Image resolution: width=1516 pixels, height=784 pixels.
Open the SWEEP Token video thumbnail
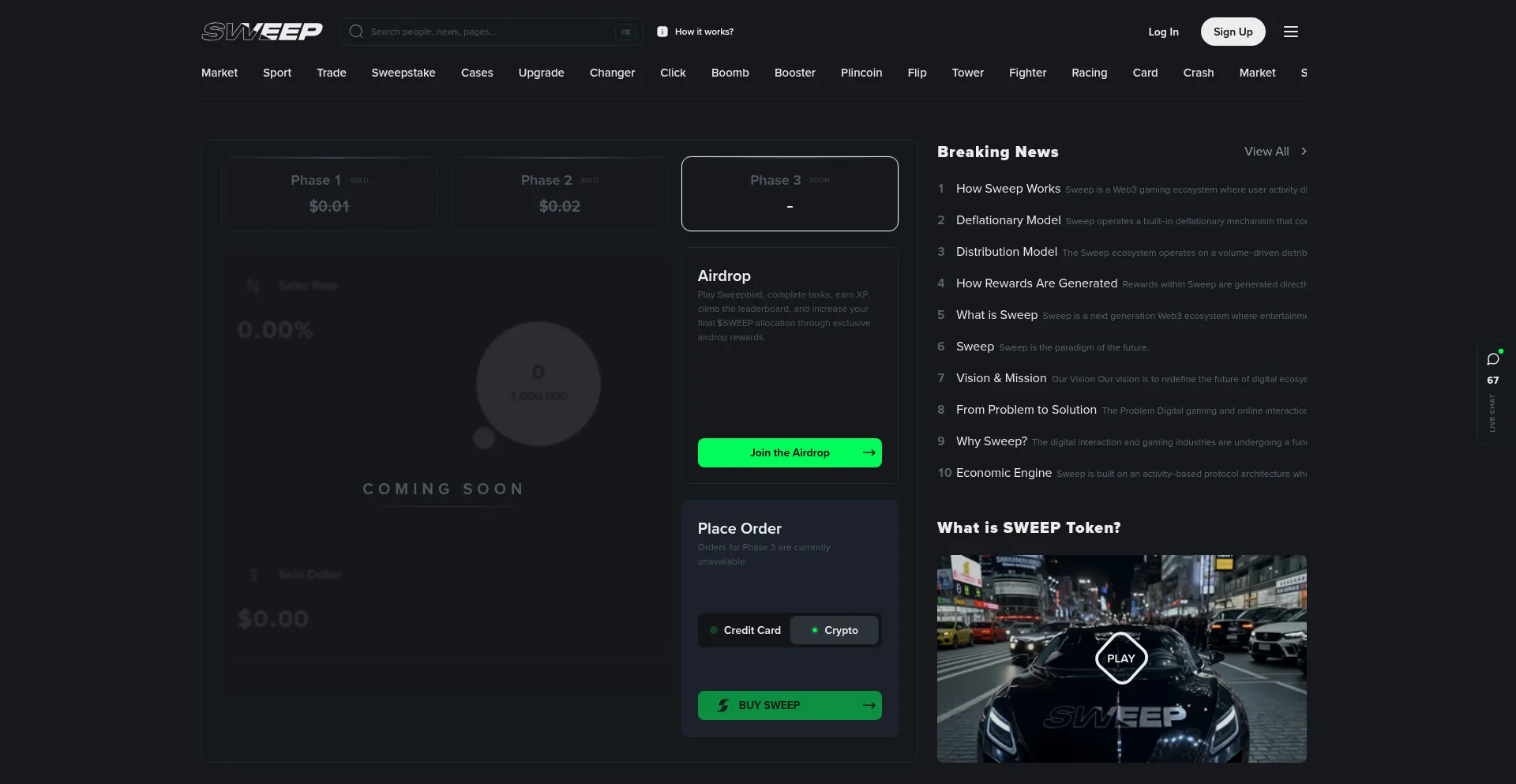[x=1122, y=658]
